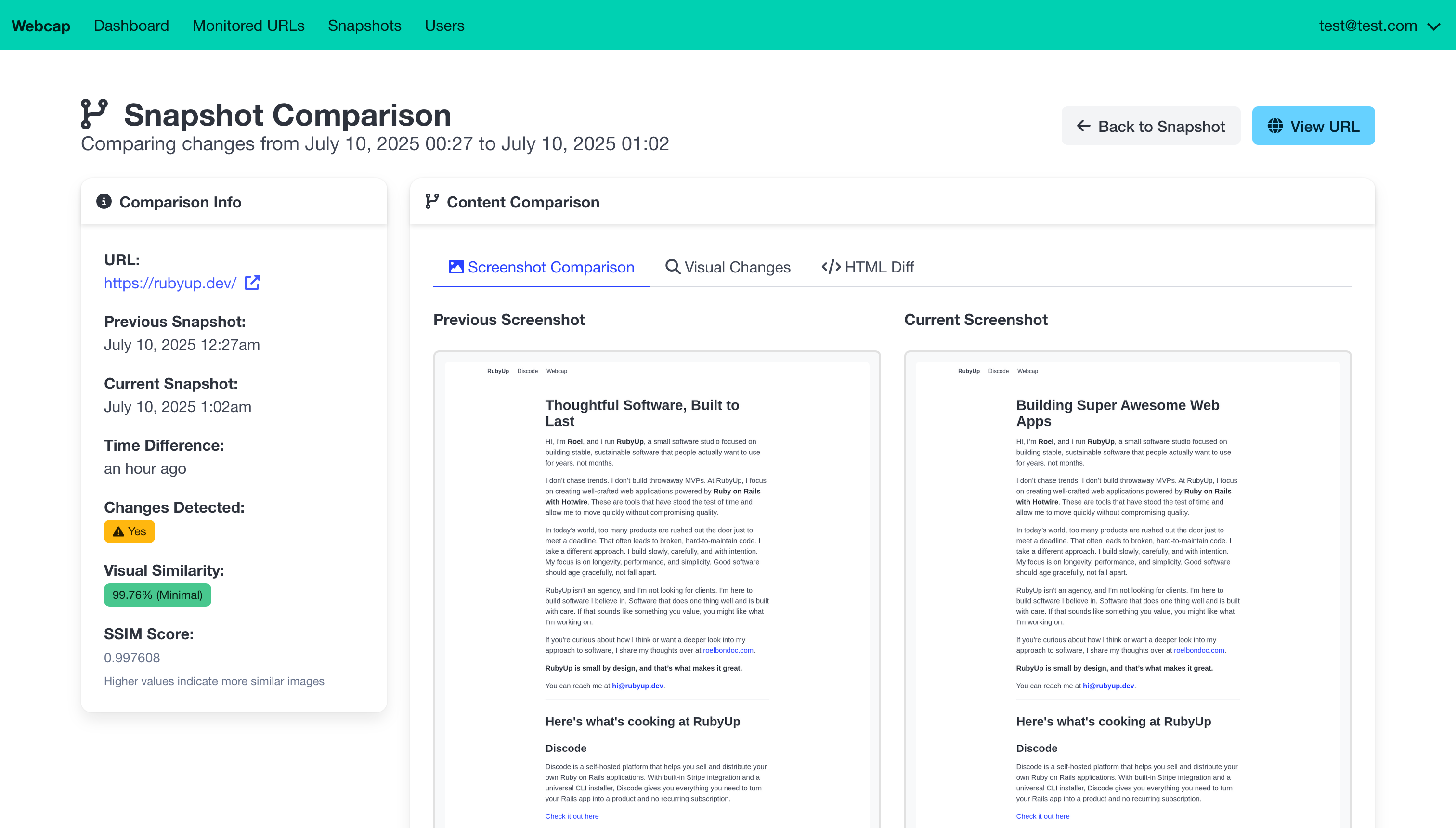1456x828 pixels.
Task: Click the code brackets icon on HTML Diff tab
Action: [831, 267]
